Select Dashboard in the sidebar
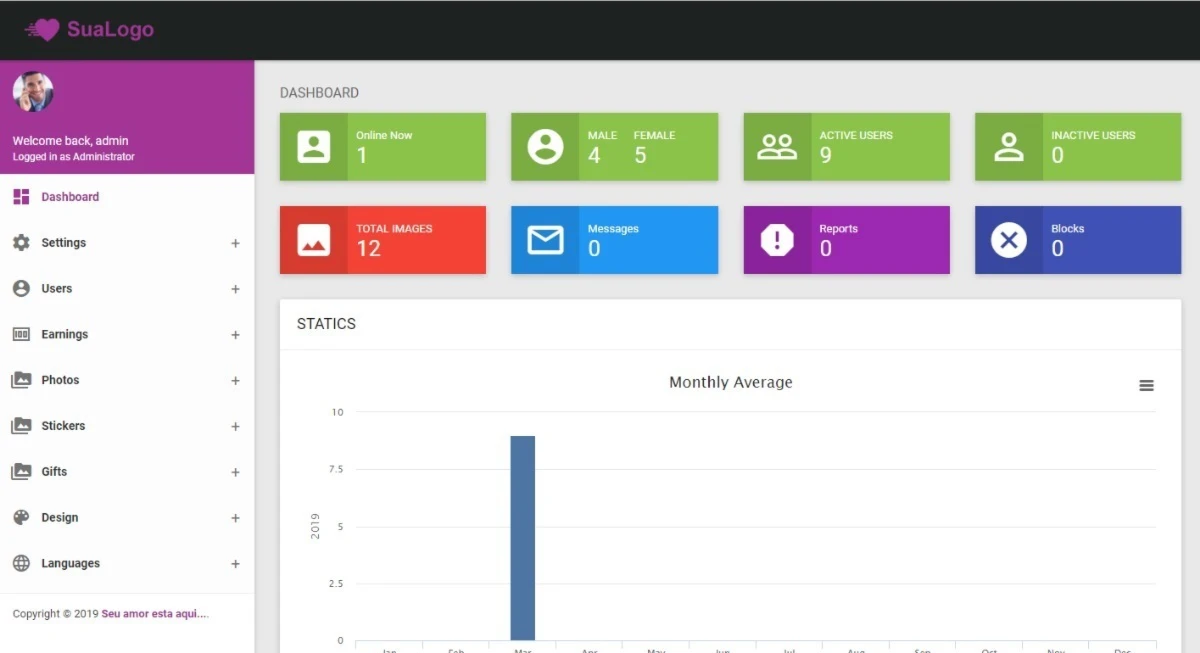 pos(69,197)
